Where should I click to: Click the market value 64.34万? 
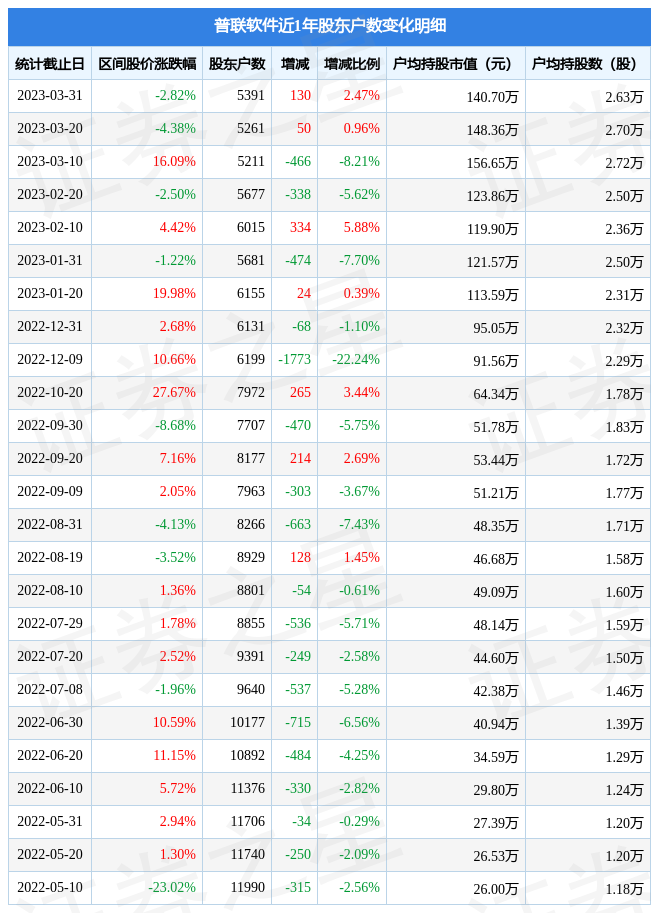tap(496, 394)
